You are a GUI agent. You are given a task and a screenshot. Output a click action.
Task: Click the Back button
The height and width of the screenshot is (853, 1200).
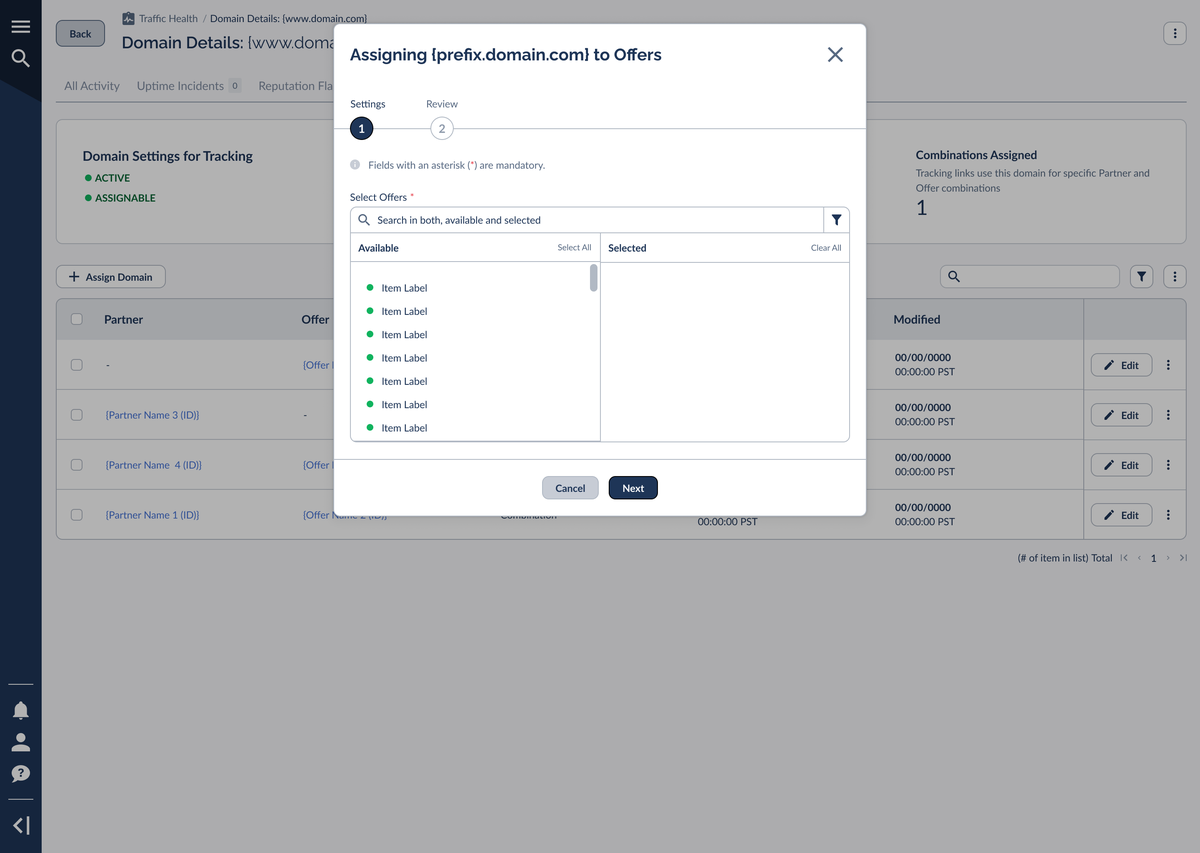80,33
